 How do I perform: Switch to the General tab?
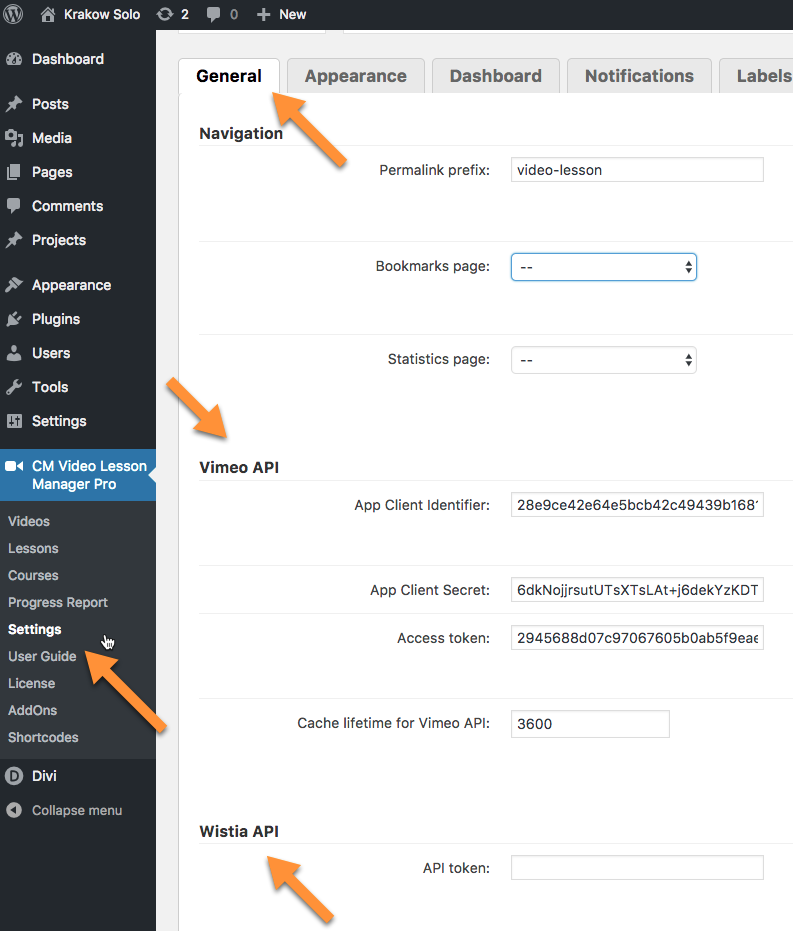pos(229,76)
